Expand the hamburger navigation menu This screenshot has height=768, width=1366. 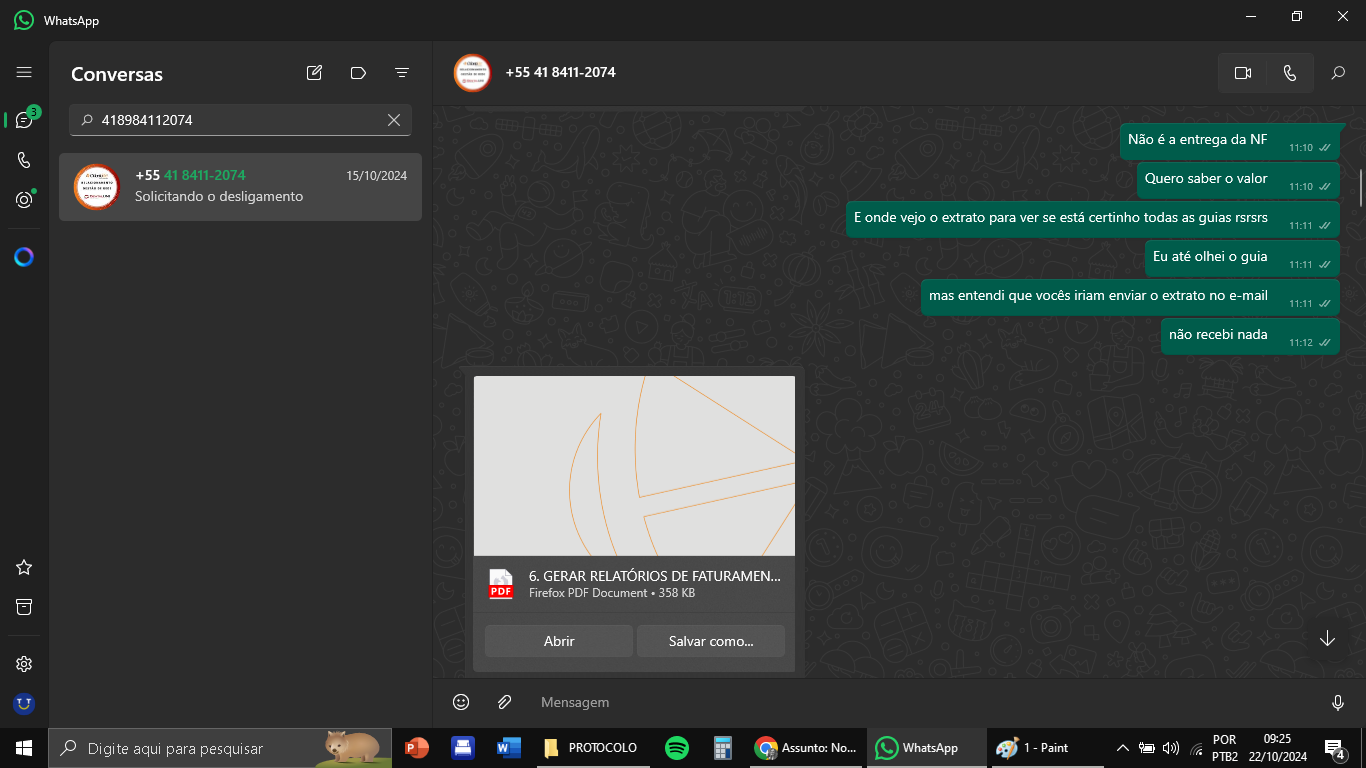point(24,73)
